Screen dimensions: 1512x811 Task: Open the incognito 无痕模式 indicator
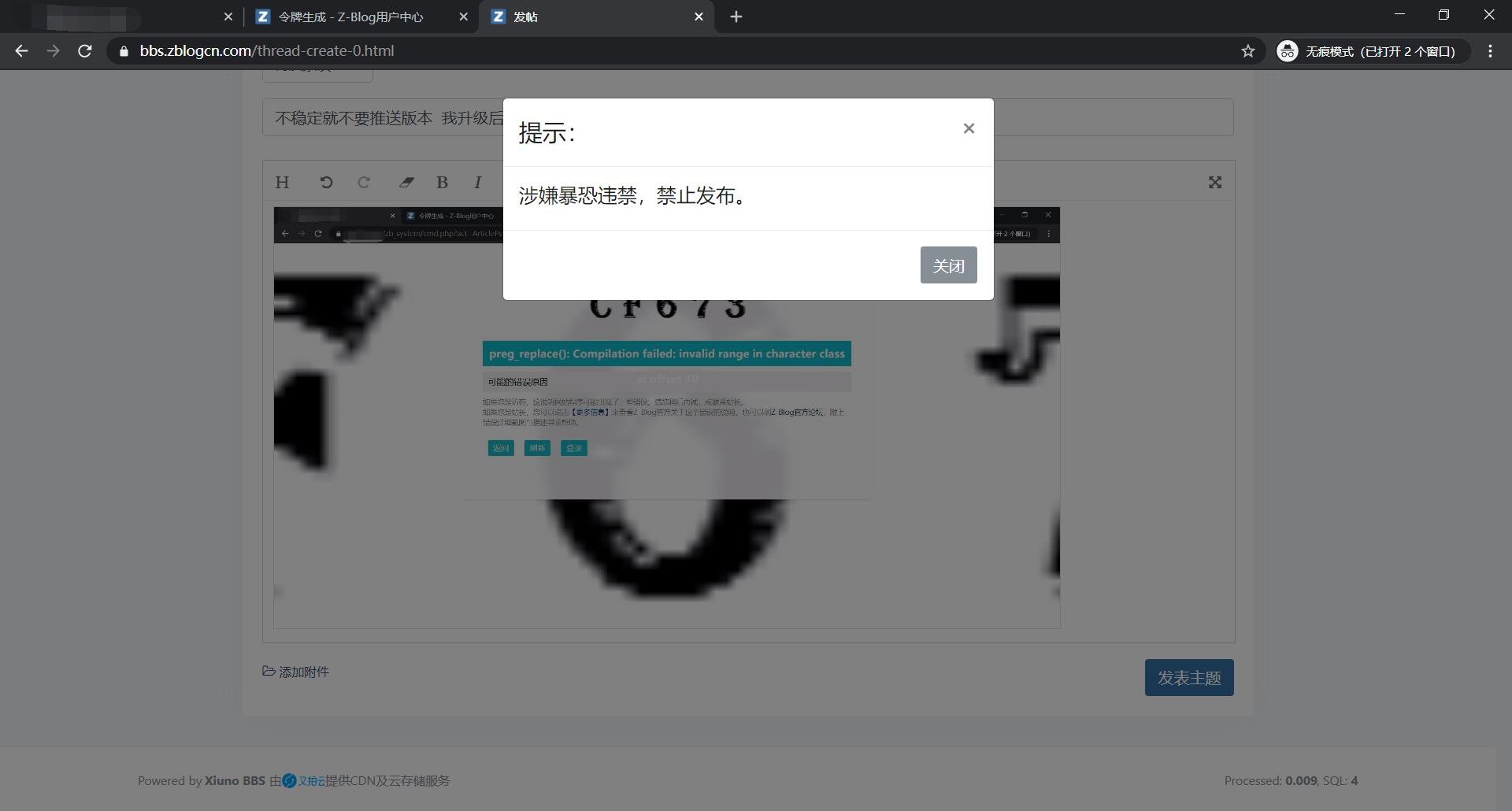pos(1373,51)
